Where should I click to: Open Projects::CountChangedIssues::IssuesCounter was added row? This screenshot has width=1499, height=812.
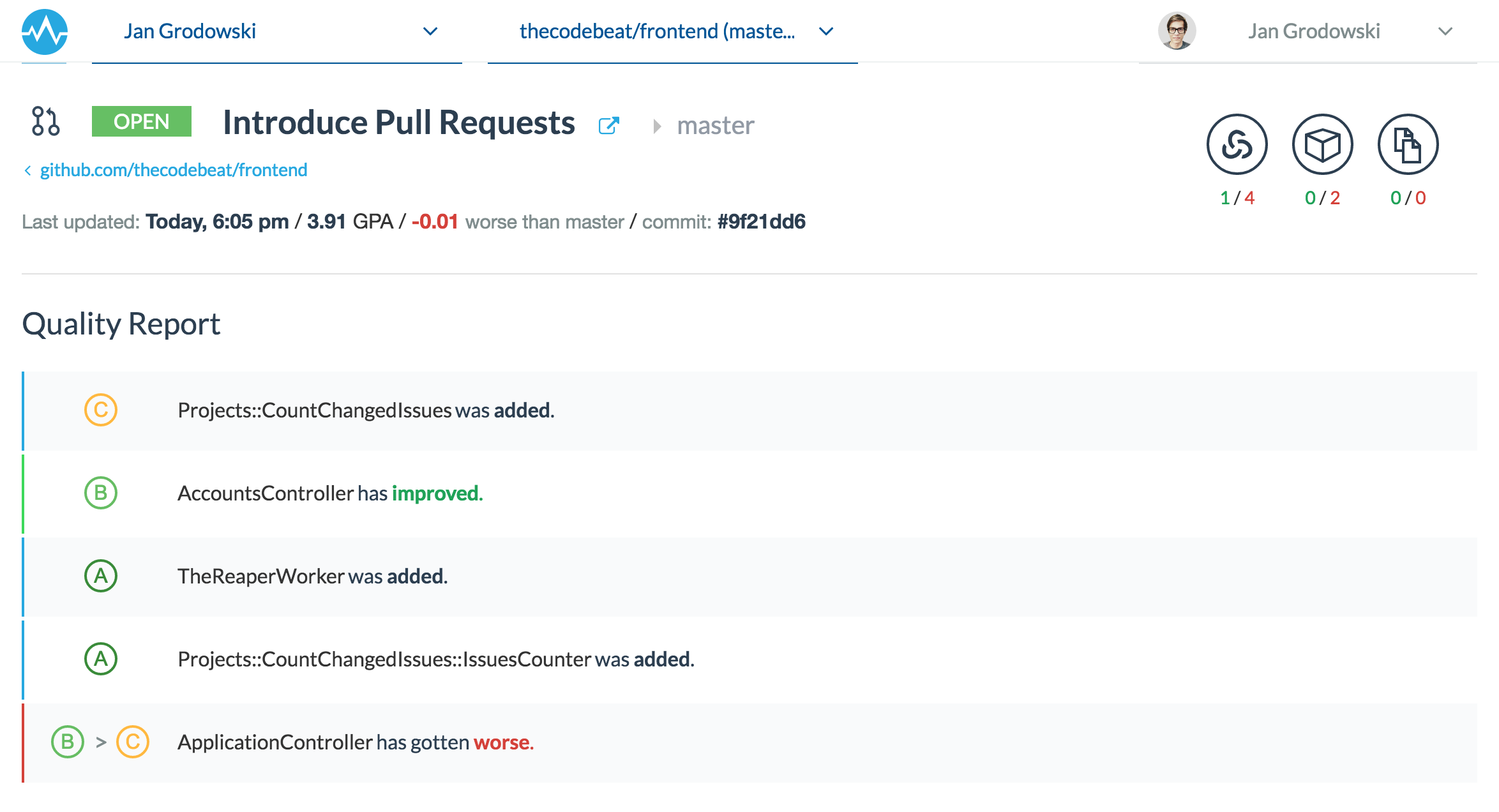pyautogui.click(x=436, y=659)
